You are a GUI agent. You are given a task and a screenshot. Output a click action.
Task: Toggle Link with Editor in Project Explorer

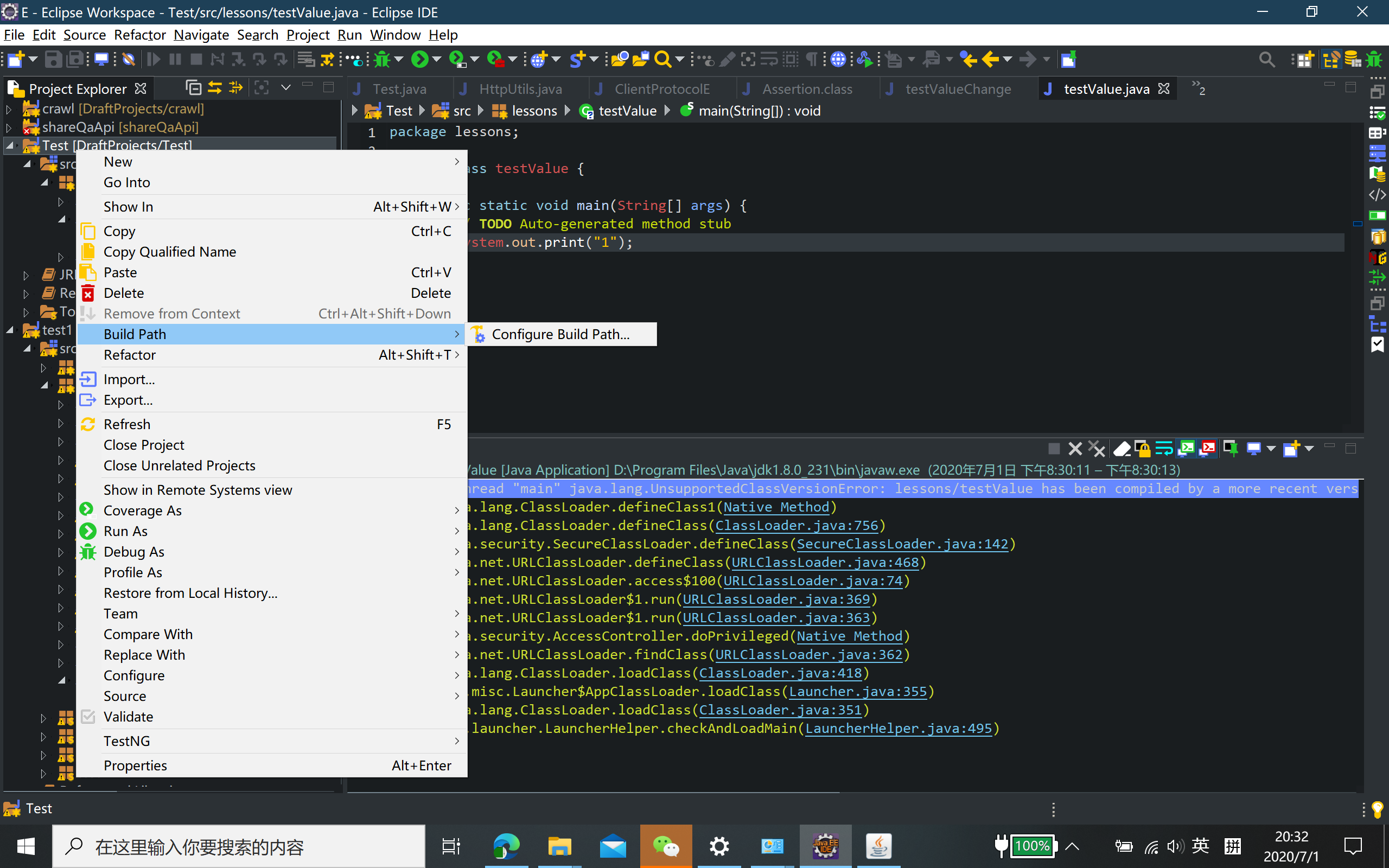(x=215, y=88)
